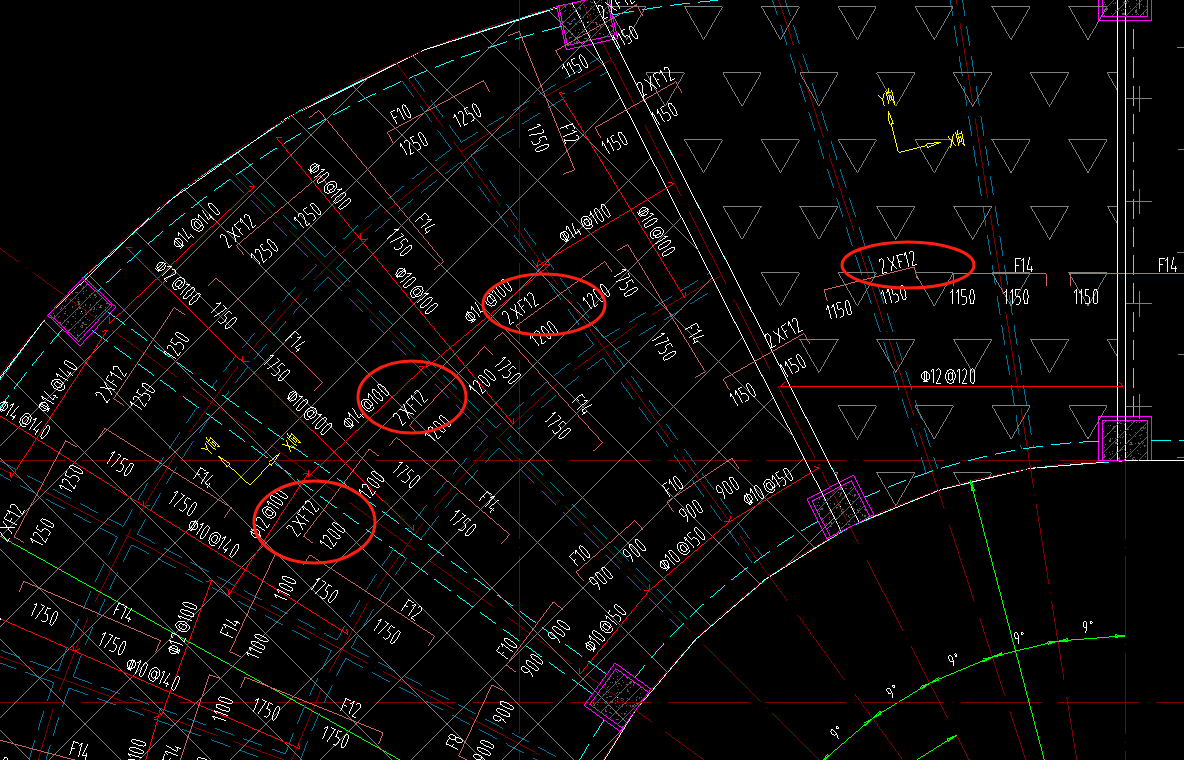Select the Φ12@120 rebar annotation text

tap(948, 375)
